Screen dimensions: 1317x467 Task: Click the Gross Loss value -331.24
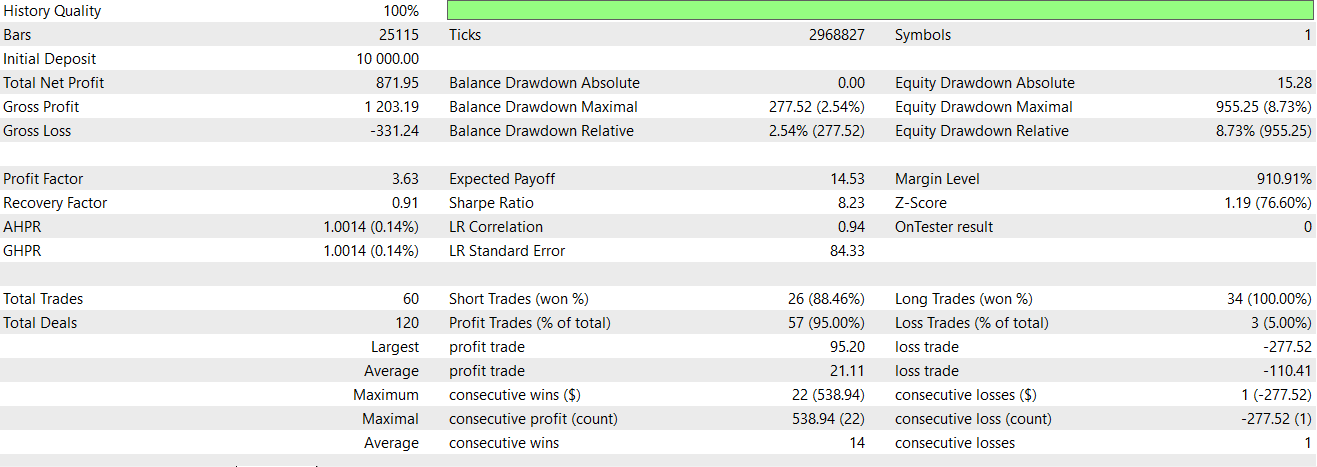392,131
